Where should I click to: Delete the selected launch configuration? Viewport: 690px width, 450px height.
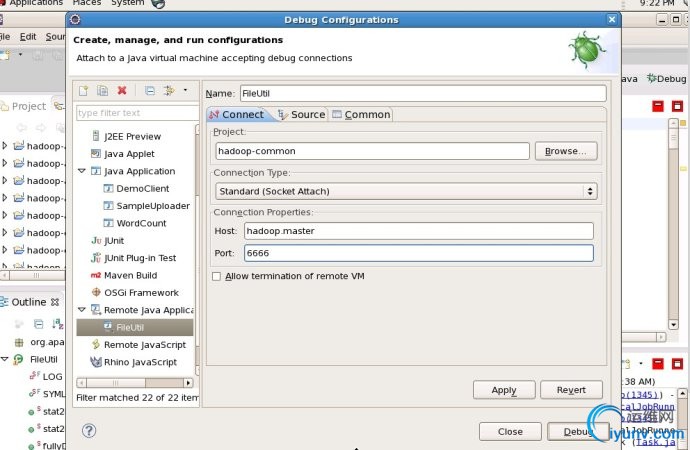click(x=122, y=91)
